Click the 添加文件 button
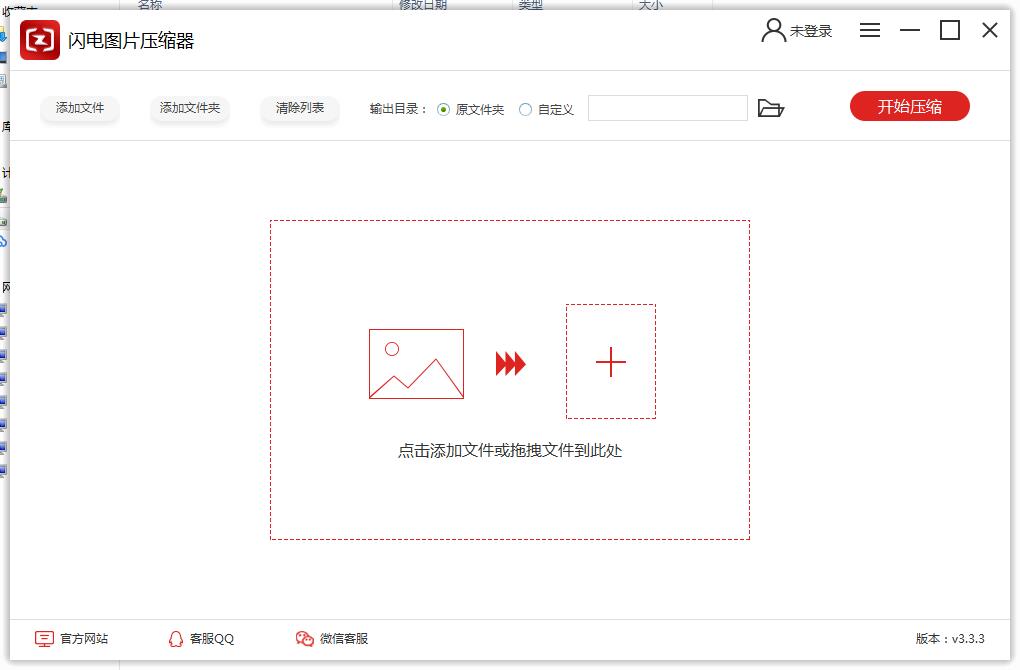Screen dimensions: 1020x670 point(80,108)
